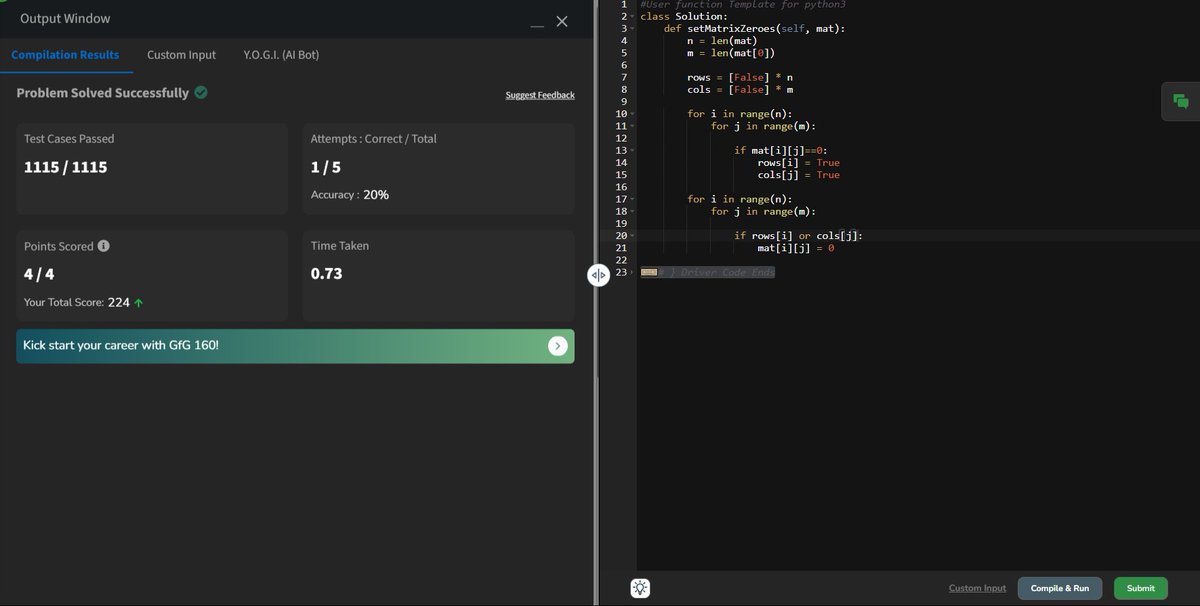
Task: Click the code line cols = [False] * m
Action: click(740, 90)
